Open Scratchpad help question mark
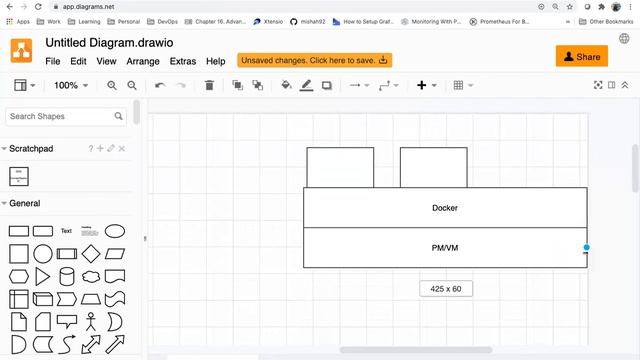Image resolution: width=640 pixels, height=360 pixels. pos(91,149)
